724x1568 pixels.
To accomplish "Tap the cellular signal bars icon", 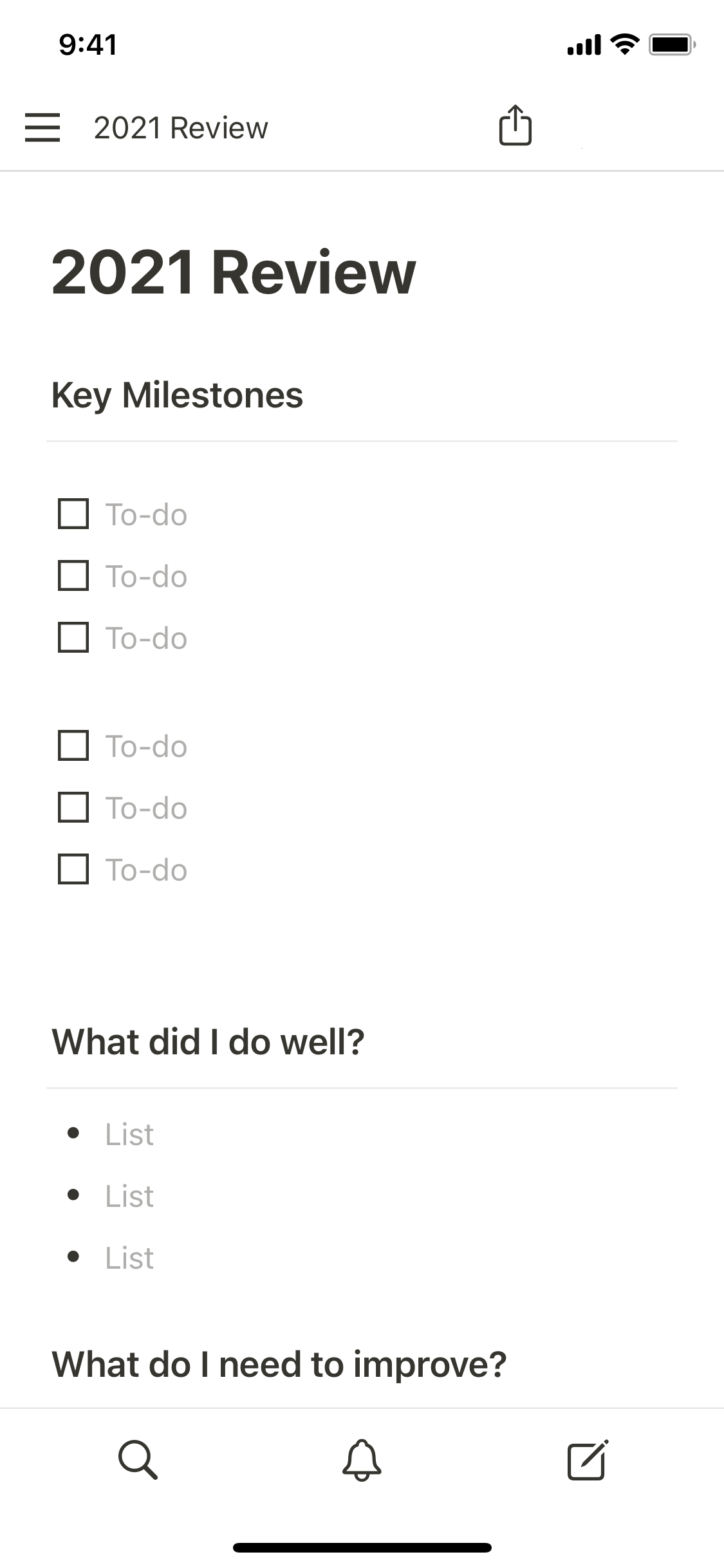I will (x=584, y=45).
